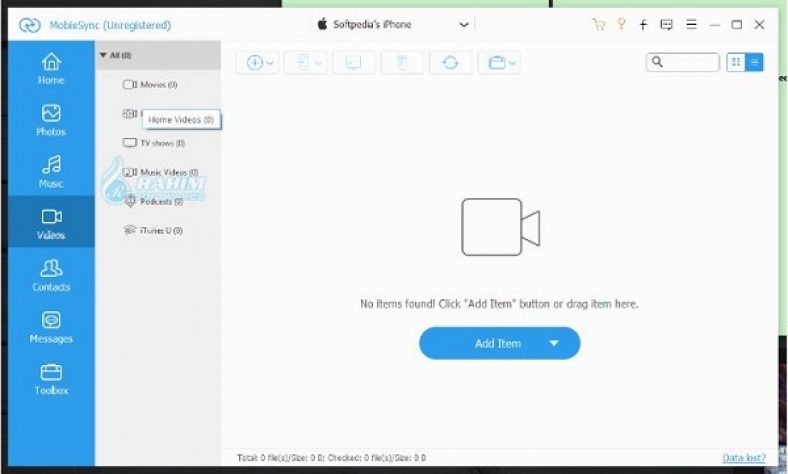Select Music Videos (0) category

tap(161, 172)
